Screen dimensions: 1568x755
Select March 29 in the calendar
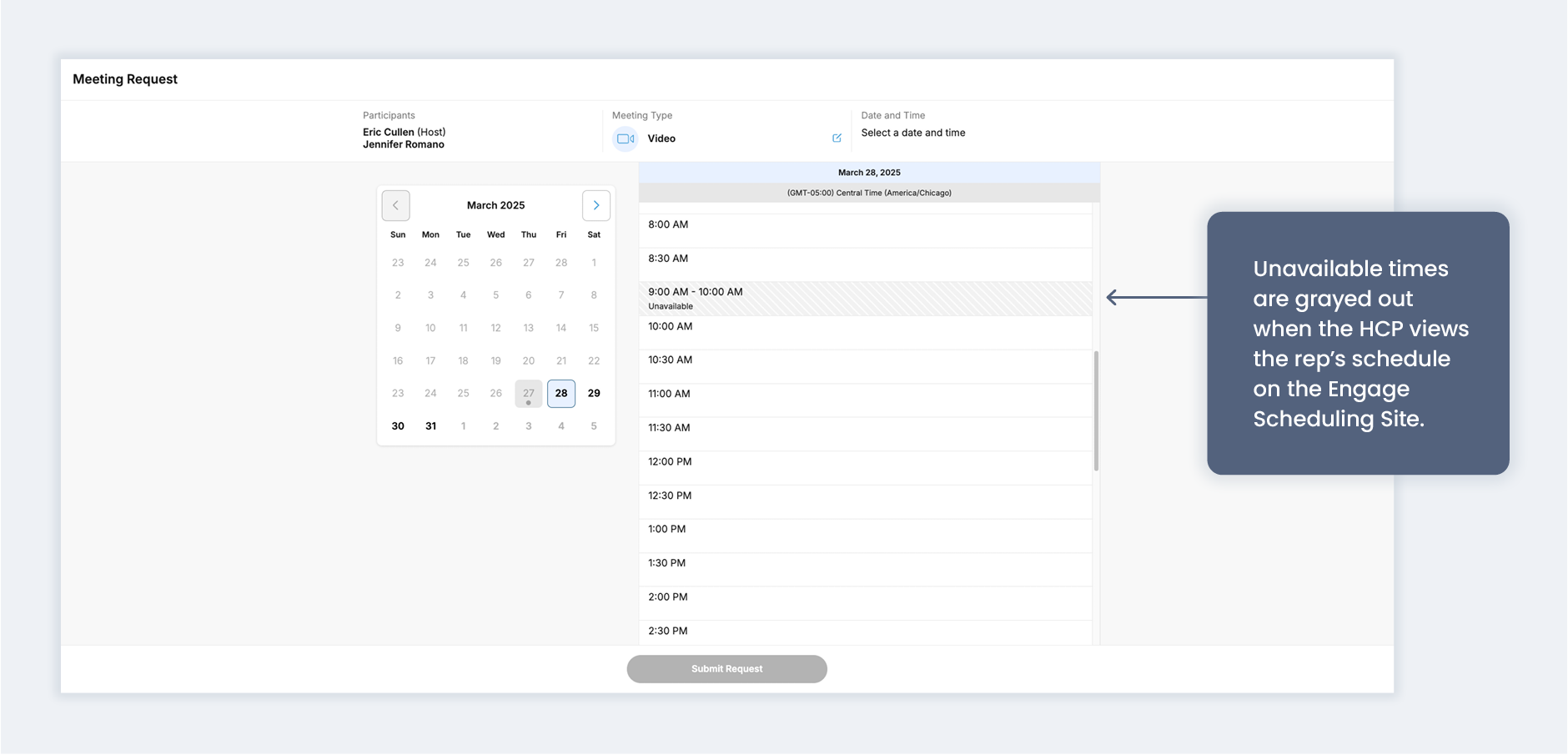coord(594,394)
